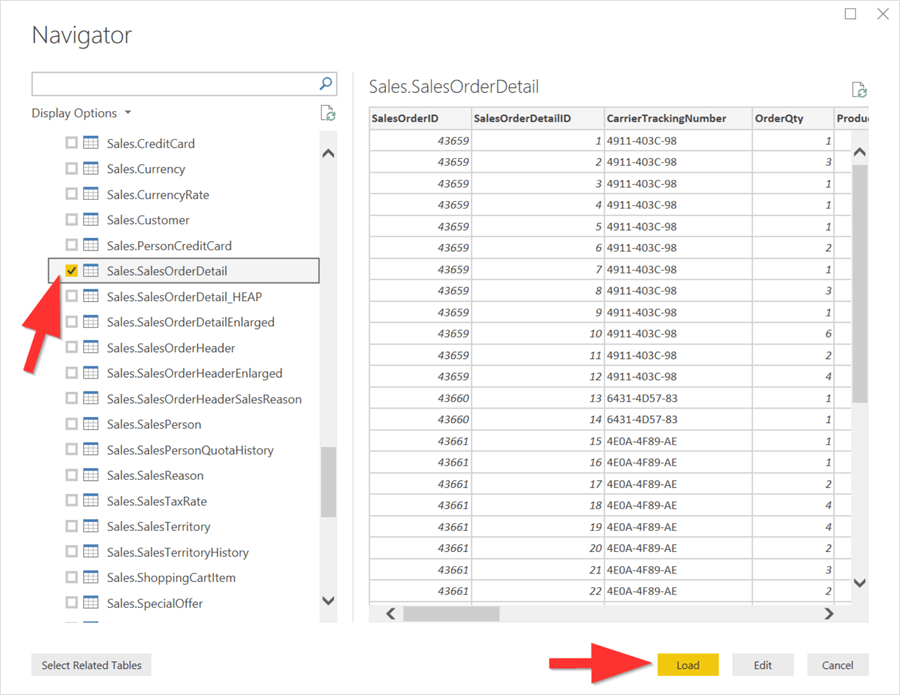Click the CarrierTrackingNumber column header
The width and height of the screenshot is (900, 695).
678,118
